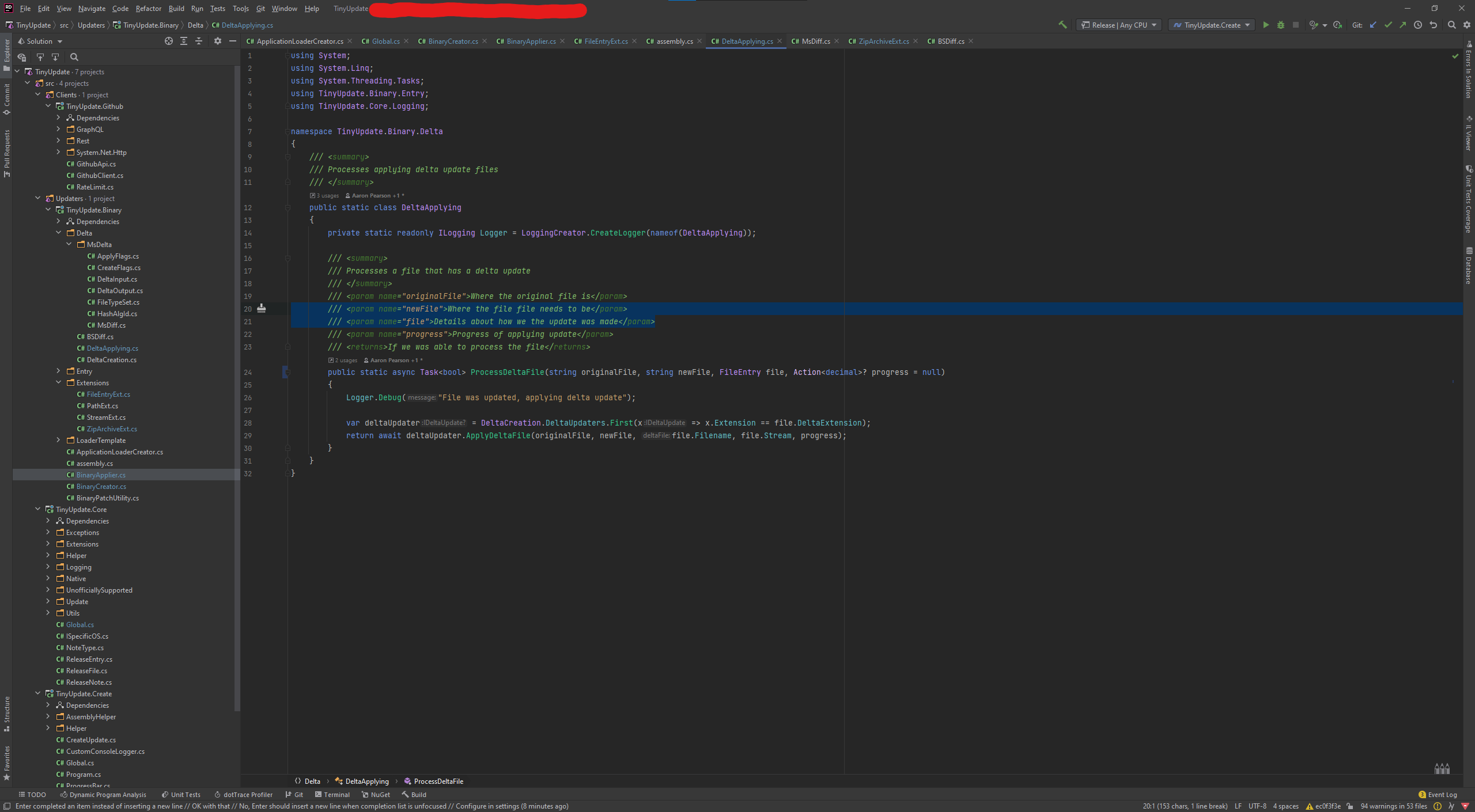Expand the Logging folder in TinyUpdate.Core
This screenshot has width=1475, height=812.
tap(48, 567)
